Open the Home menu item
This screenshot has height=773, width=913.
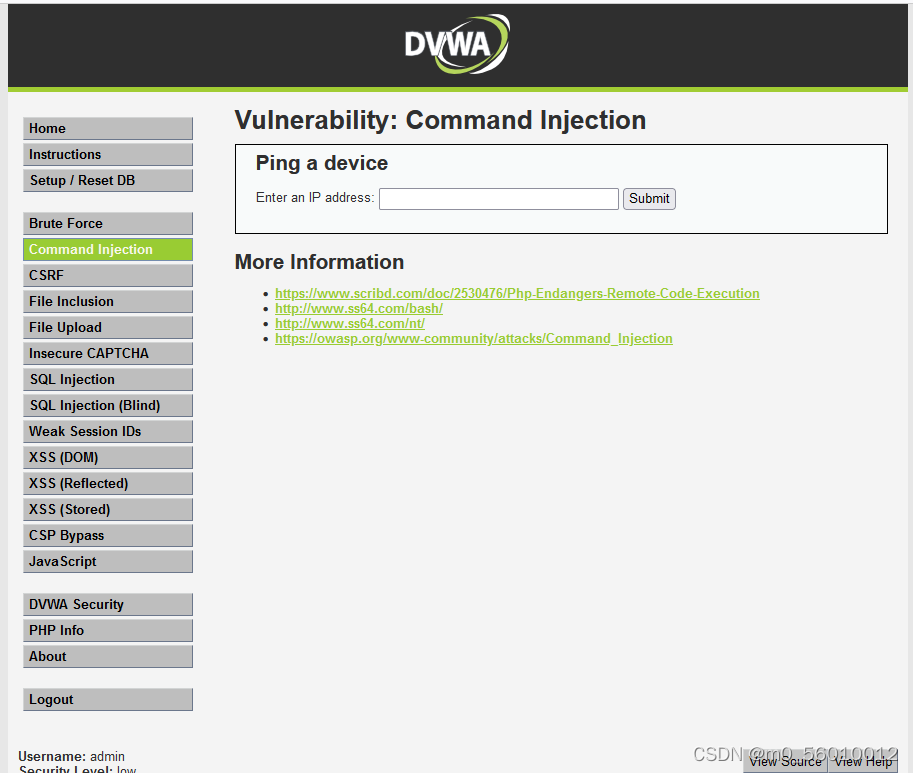click(108, 129)
